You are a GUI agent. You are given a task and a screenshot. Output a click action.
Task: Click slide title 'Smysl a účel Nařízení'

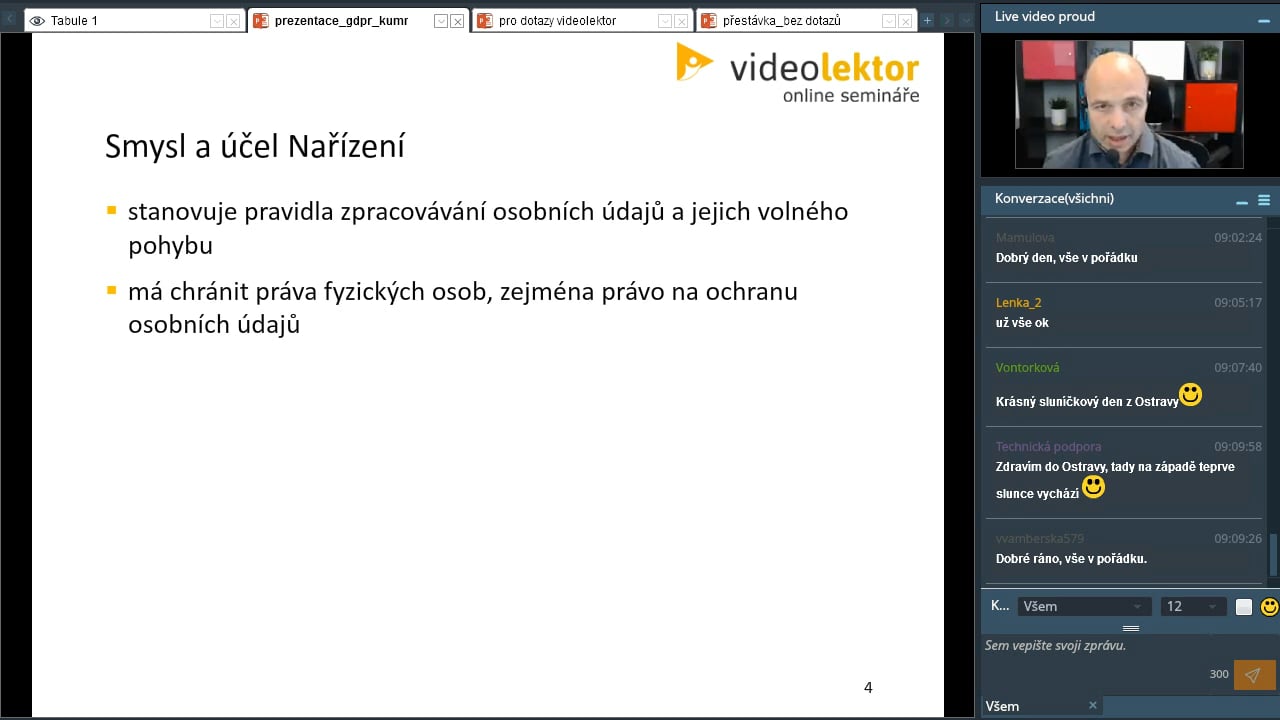[x=255, y=147]
